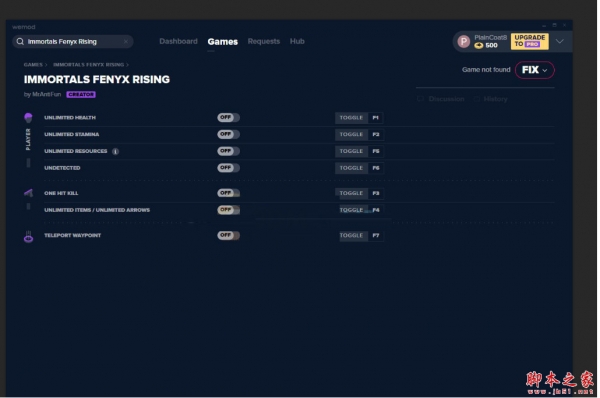Click the PlainCoat8 username

[491, 38]
